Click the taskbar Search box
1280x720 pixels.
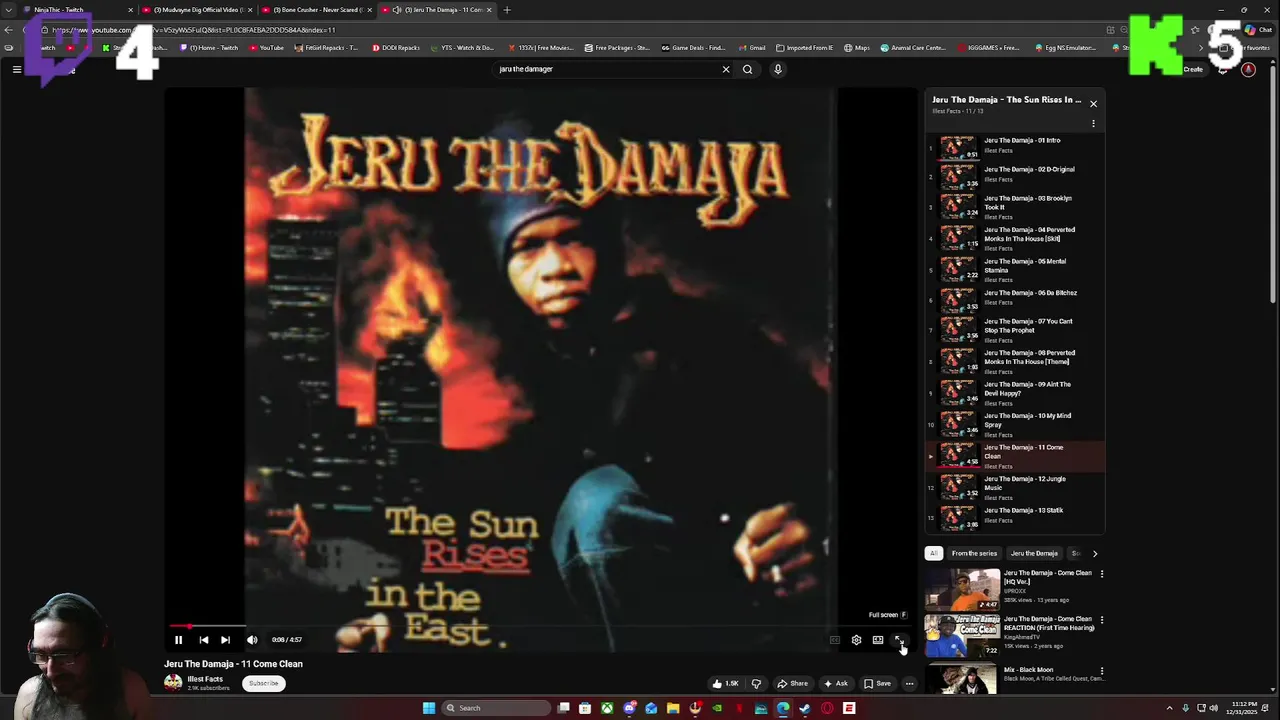pyautogui.click(x=497, y=708)
